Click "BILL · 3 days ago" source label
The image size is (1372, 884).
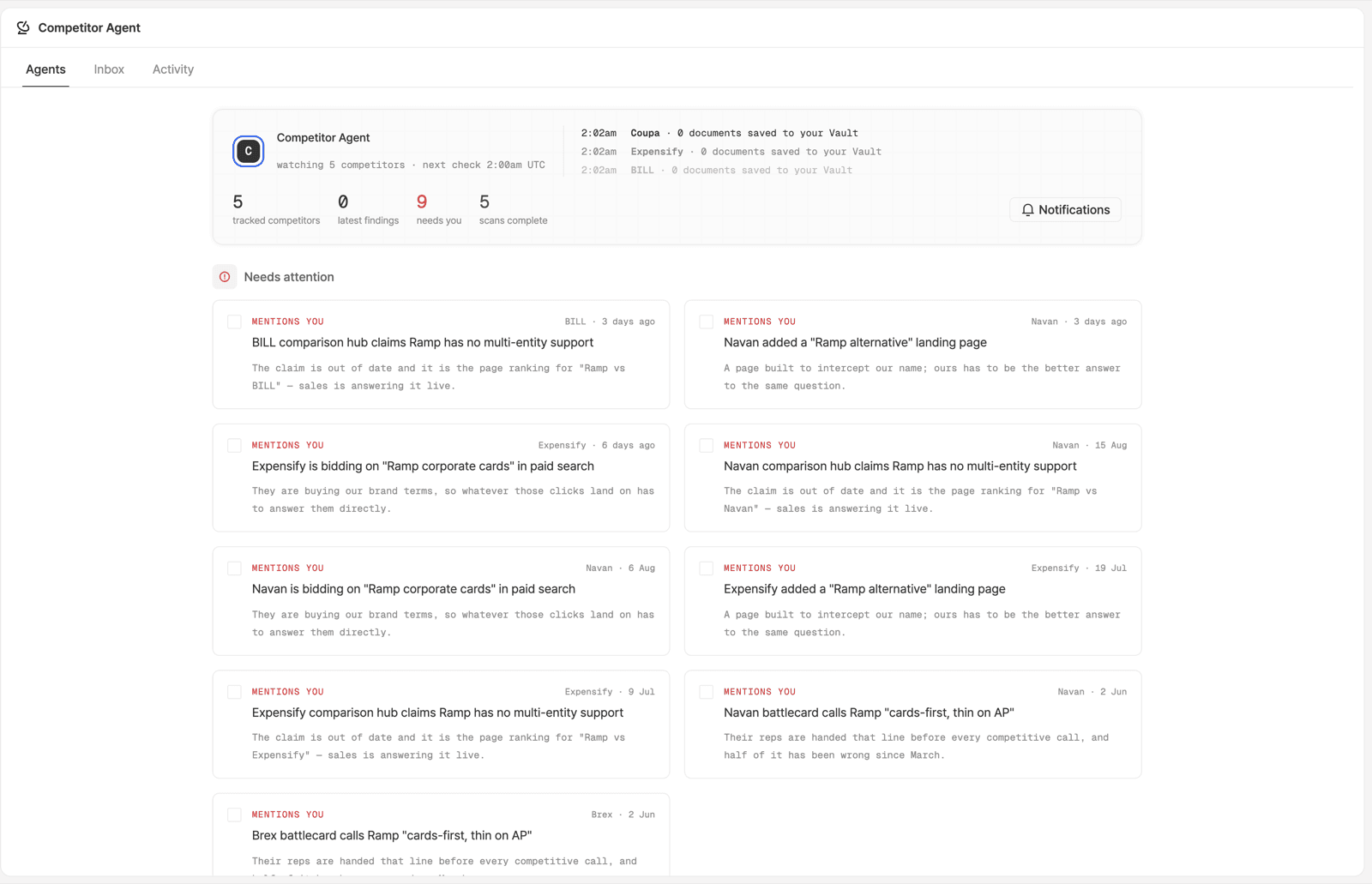point(610,322)
